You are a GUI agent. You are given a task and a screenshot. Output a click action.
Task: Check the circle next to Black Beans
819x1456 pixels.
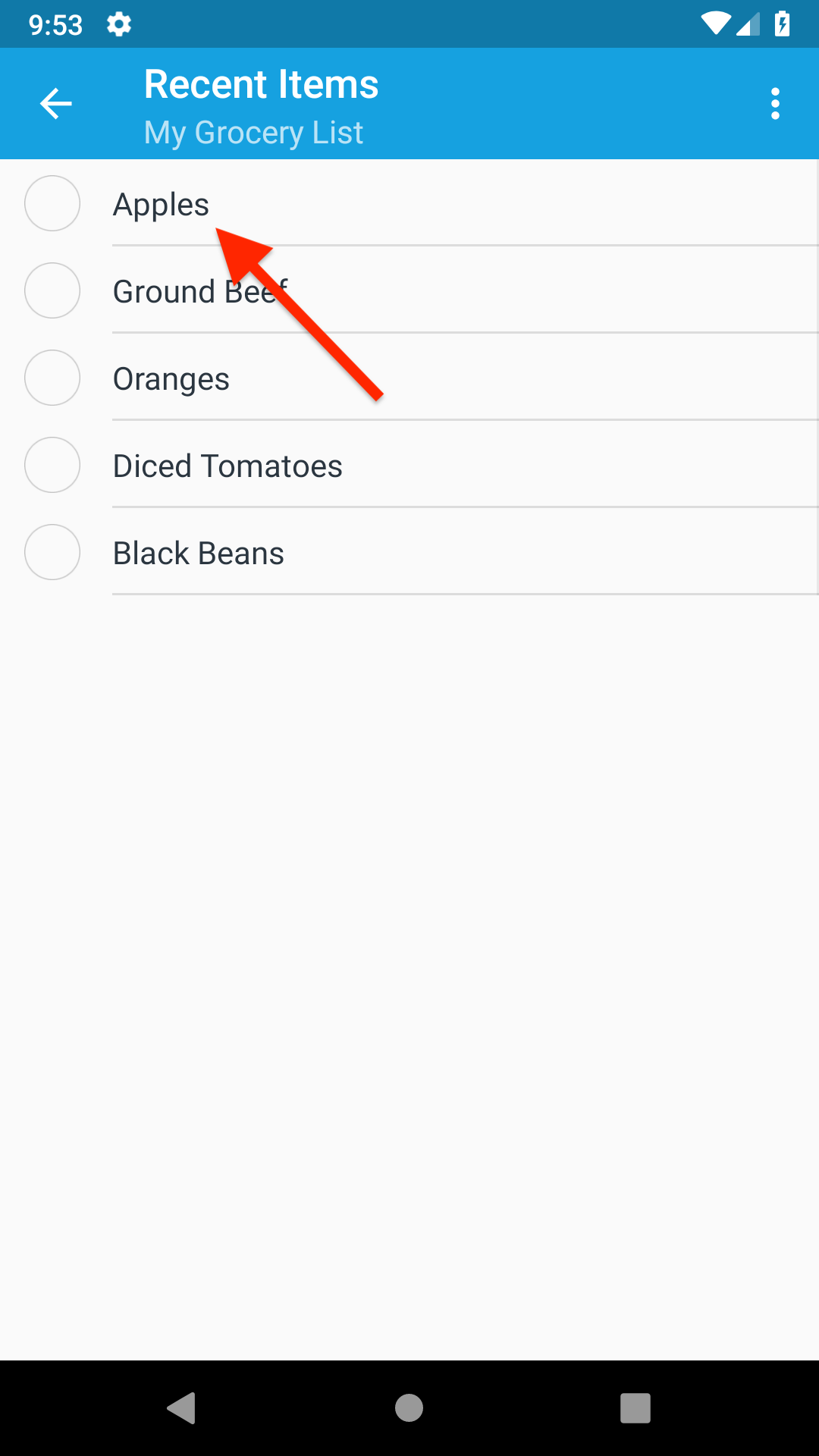point(52,552)
